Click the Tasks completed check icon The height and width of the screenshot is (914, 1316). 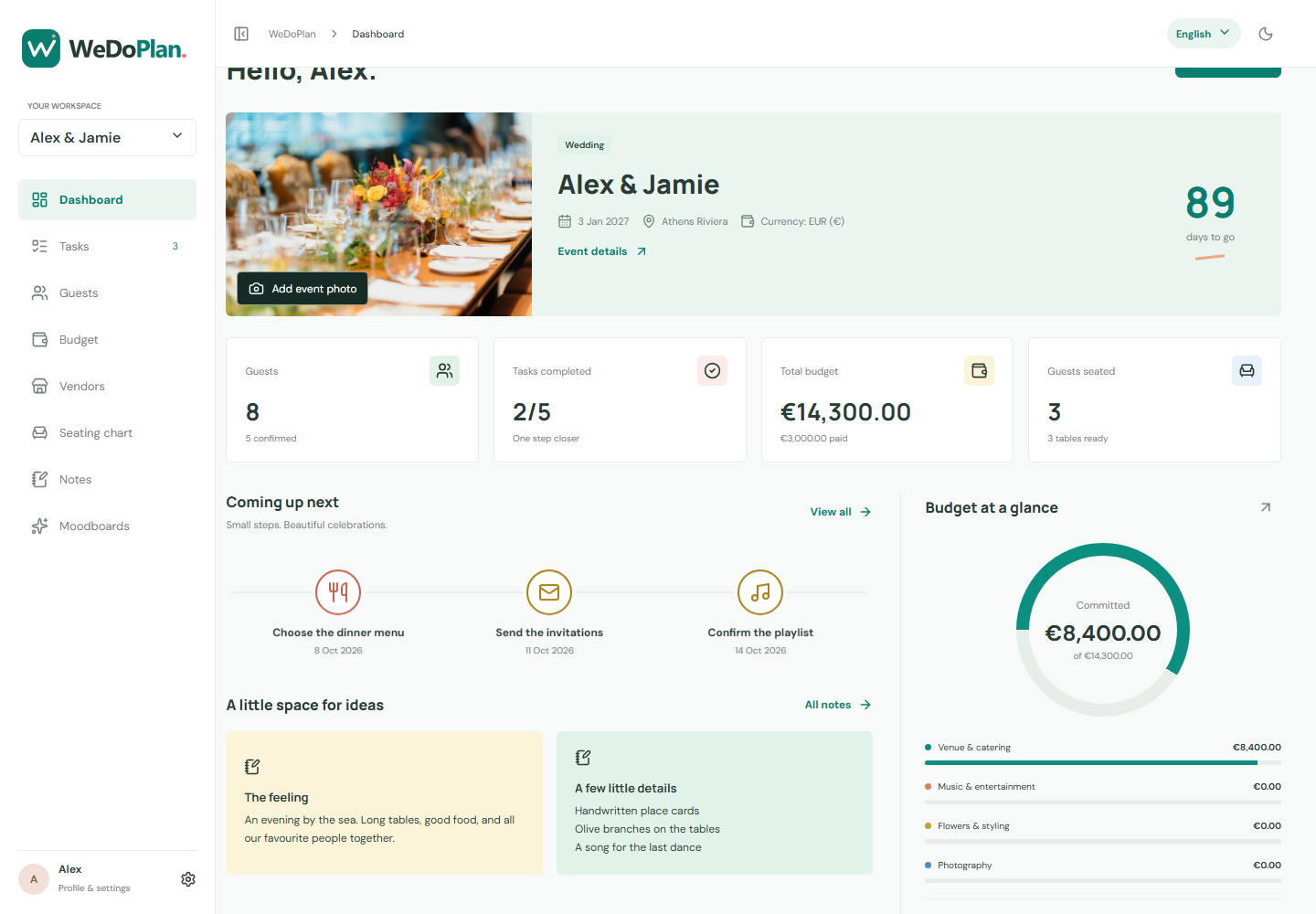pos(712,370)
